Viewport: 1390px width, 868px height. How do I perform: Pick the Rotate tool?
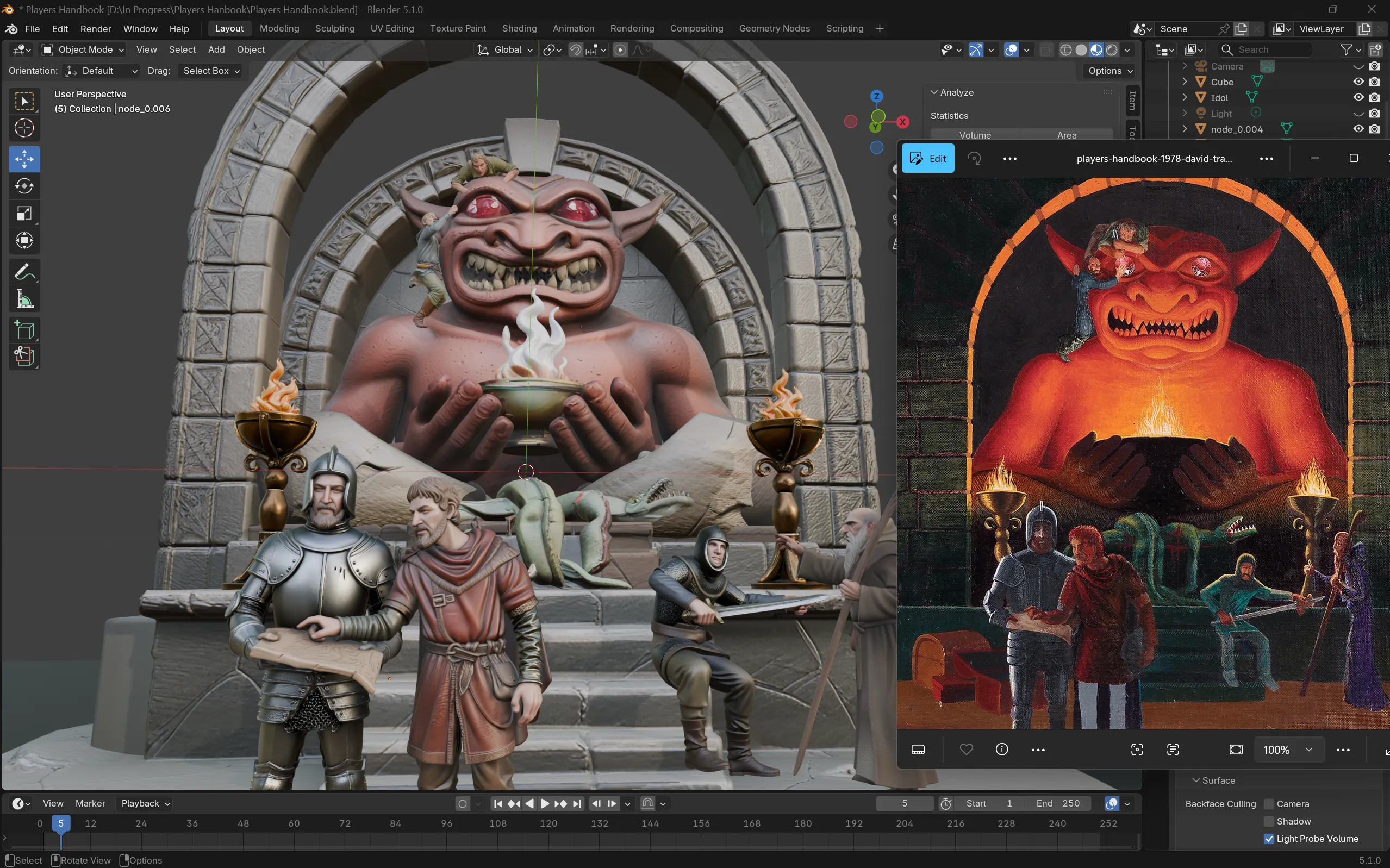click(x=24, y=186)
